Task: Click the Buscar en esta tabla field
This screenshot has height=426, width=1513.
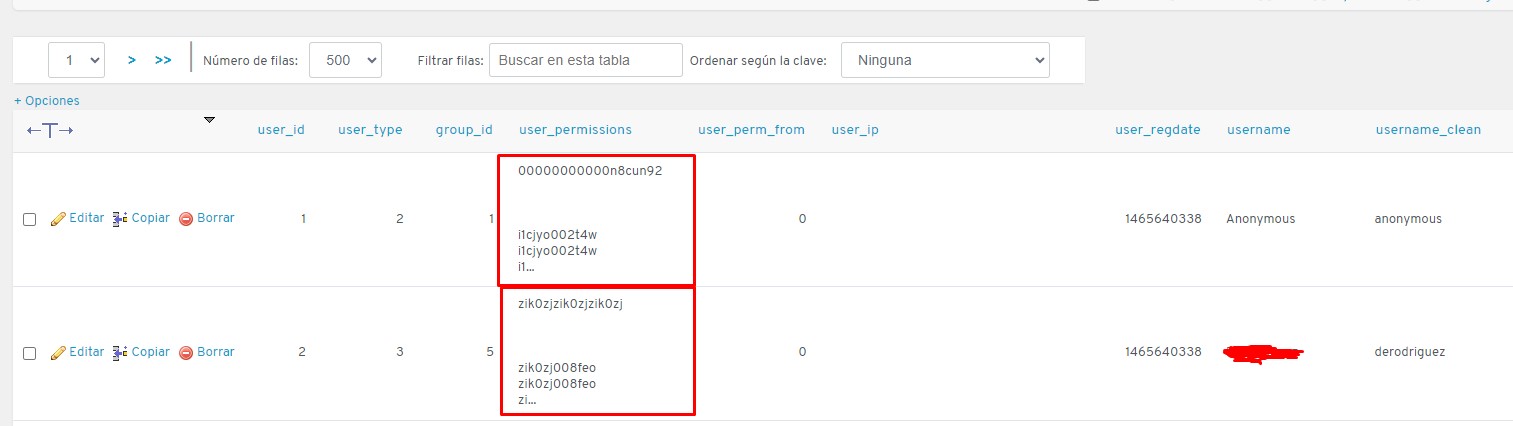Action: pos(585,60)
